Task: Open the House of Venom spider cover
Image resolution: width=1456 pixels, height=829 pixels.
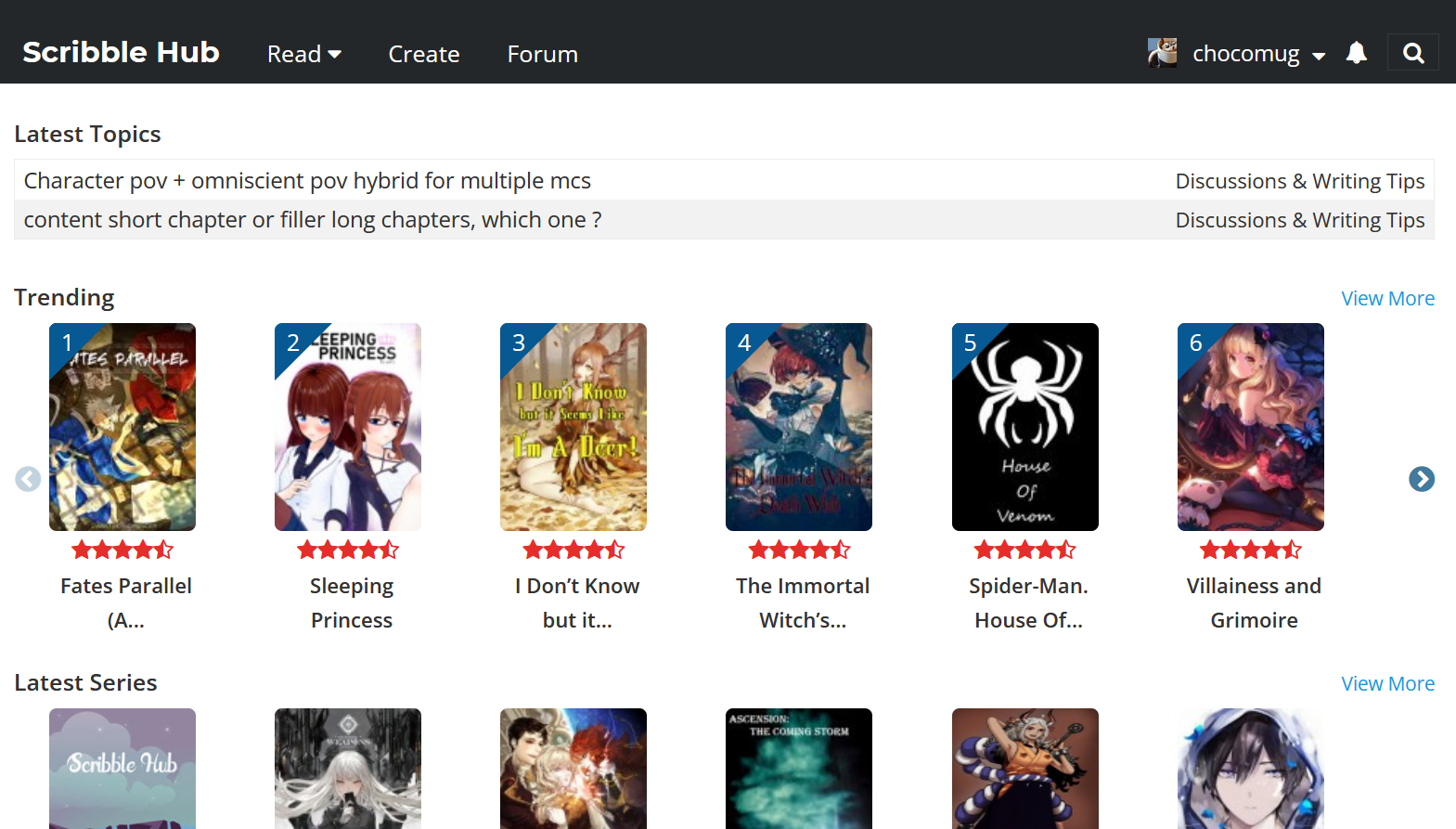Action: [x=1024, y=427]
